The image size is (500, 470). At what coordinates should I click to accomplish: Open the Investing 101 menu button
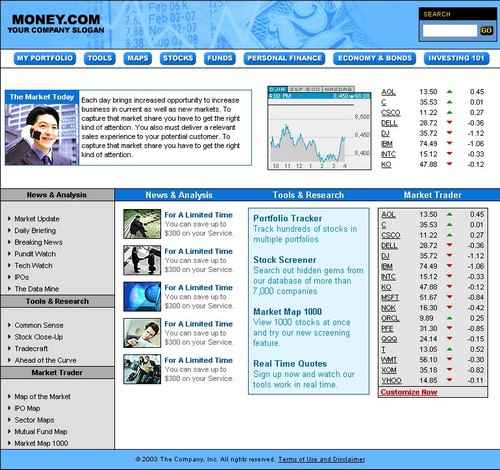(x=456, y=58)
